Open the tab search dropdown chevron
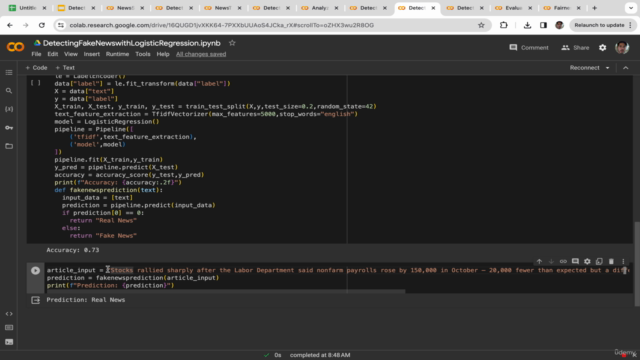 point(631,8)
